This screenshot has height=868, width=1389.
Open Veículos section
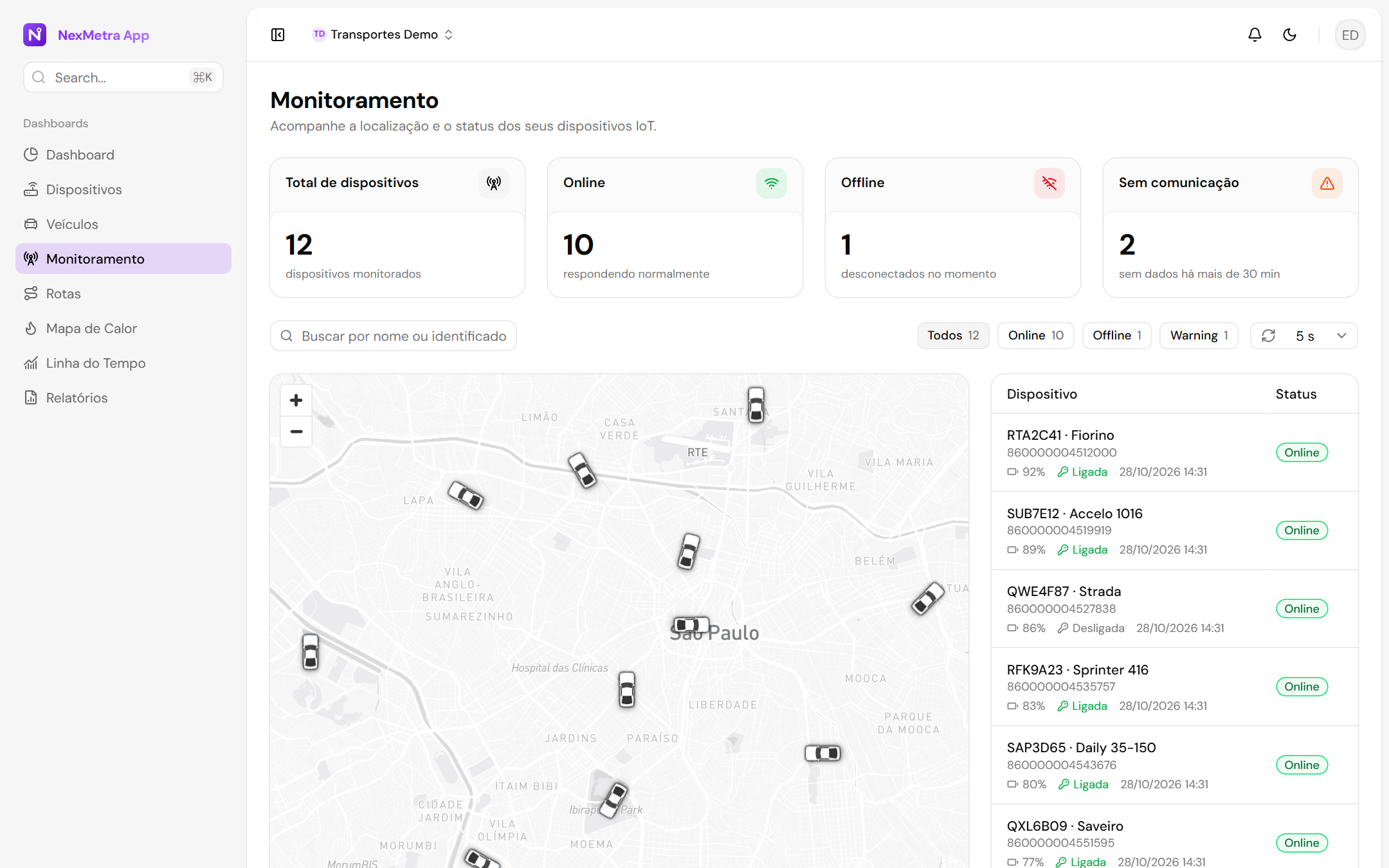coord(123,224)
